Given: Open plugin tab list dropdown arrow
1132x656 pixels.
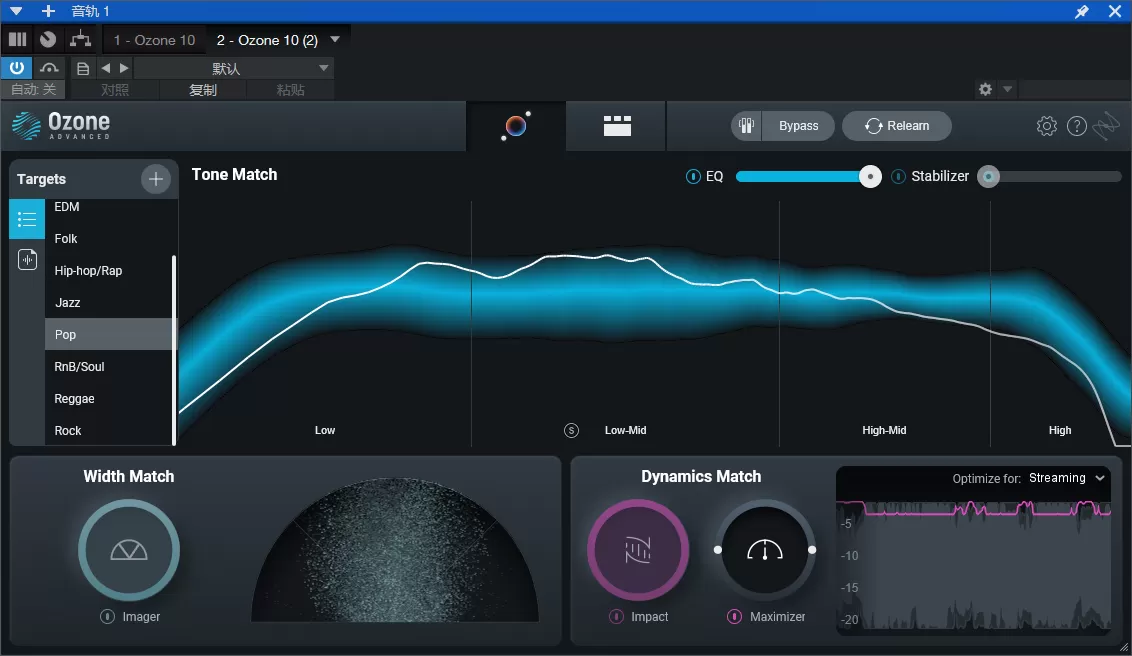Looking at the screenshot, I should click(335, 40).
